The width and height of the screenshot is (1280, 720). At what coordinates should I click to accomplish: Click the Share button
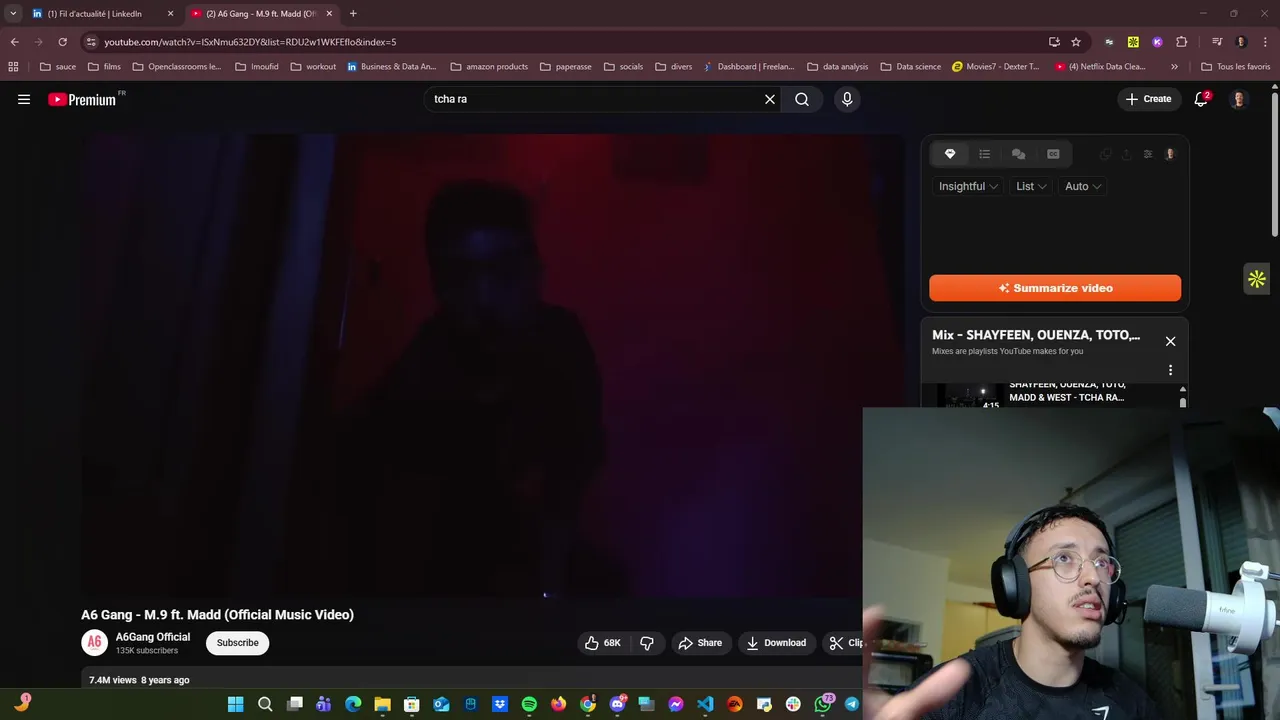(x=700, y=643)
